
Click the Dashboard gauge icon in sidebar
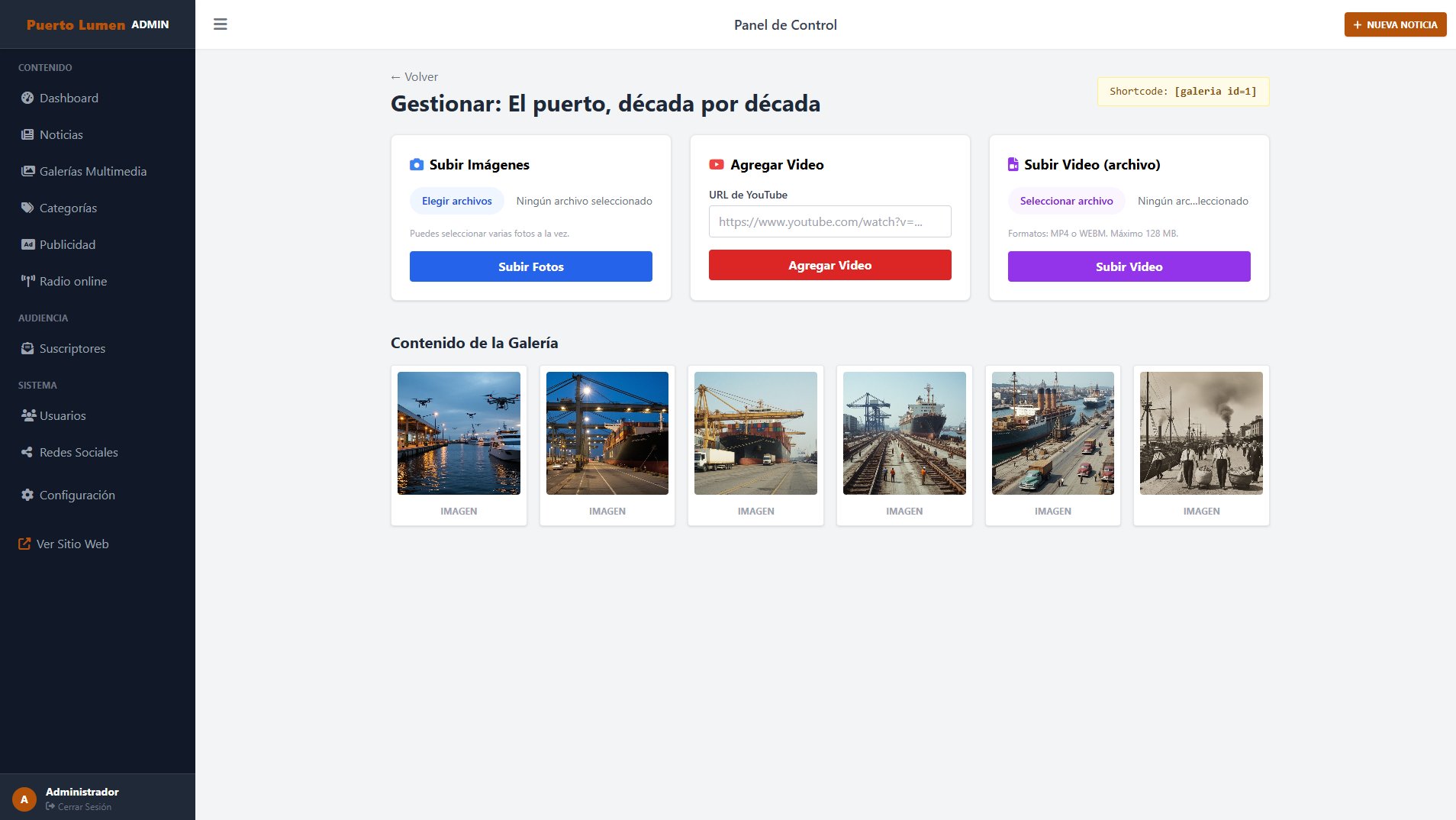coord(27,98)
